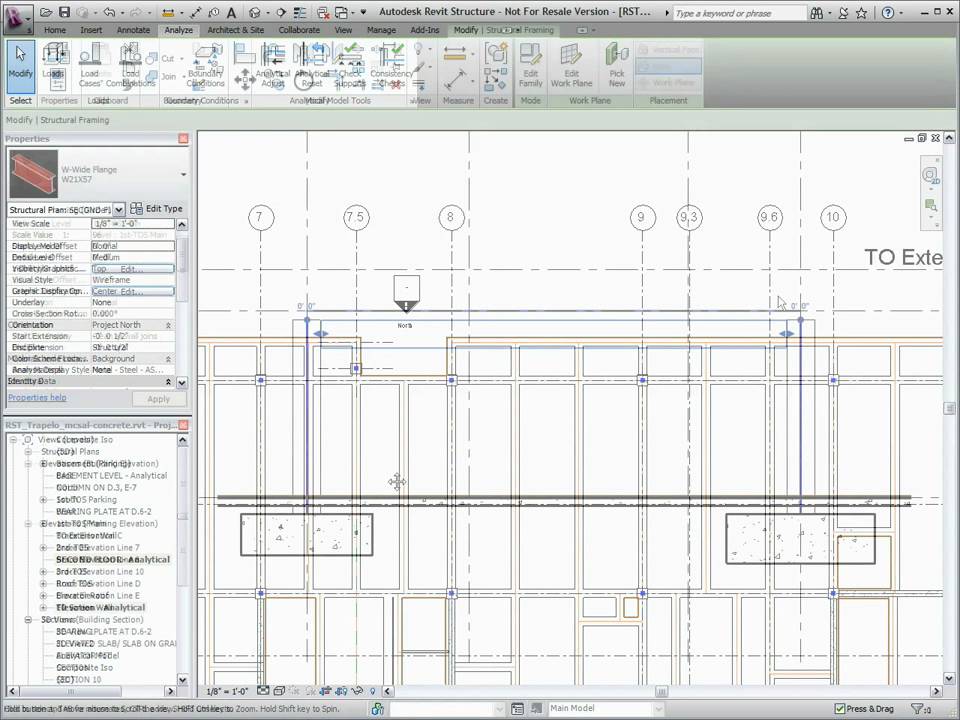Click the Favorites star icon
The height and width of the screenshot is (720, 960).
(x=861, y=13)
